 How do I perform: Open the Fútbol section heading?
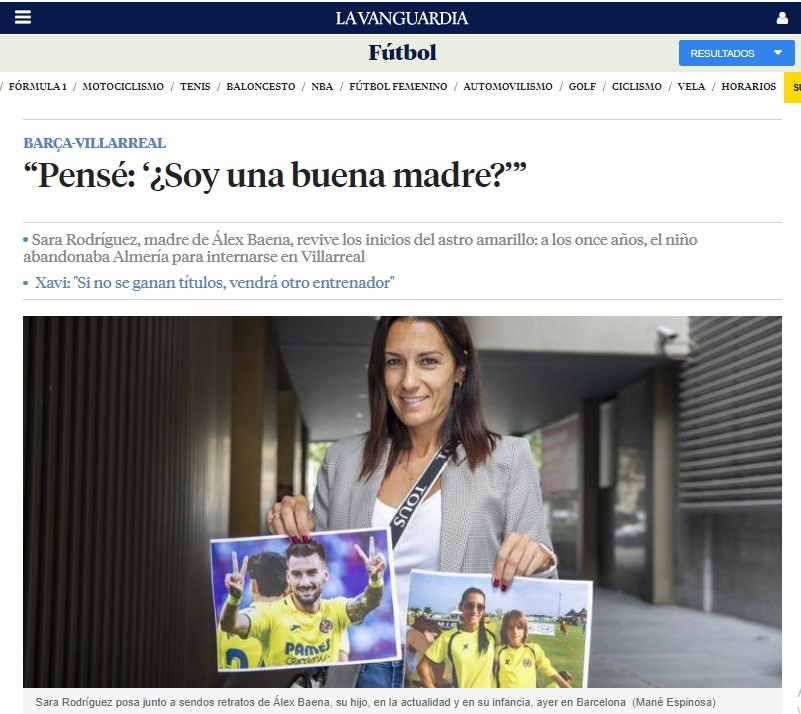pyautogui.click(x=403, y=53)
